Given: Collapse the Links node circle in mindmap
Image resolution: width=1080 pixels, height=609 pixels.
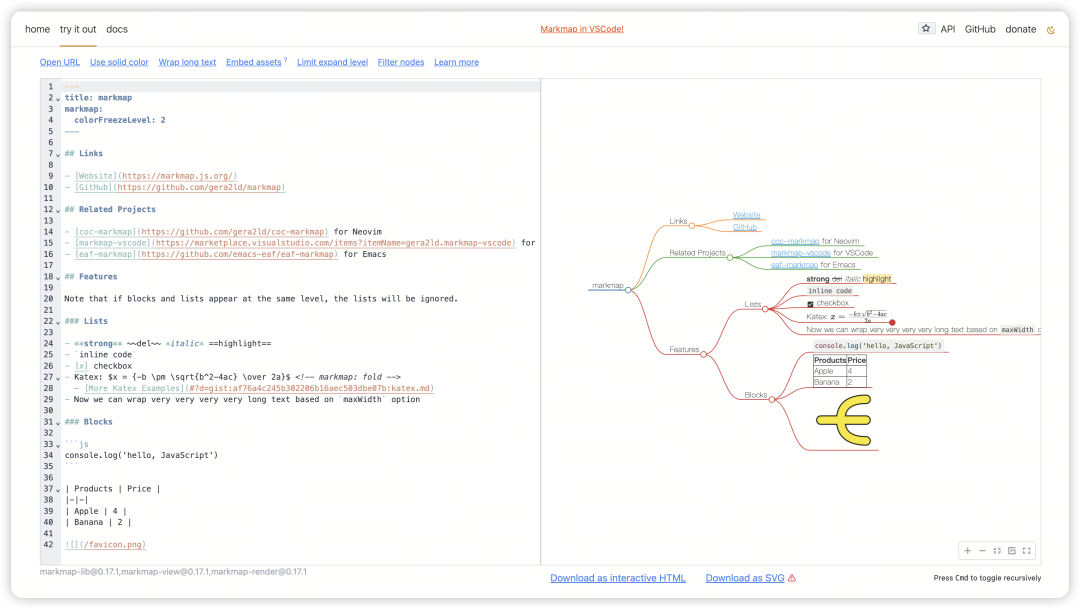Looking at the screenshot, I should point(692,225).
